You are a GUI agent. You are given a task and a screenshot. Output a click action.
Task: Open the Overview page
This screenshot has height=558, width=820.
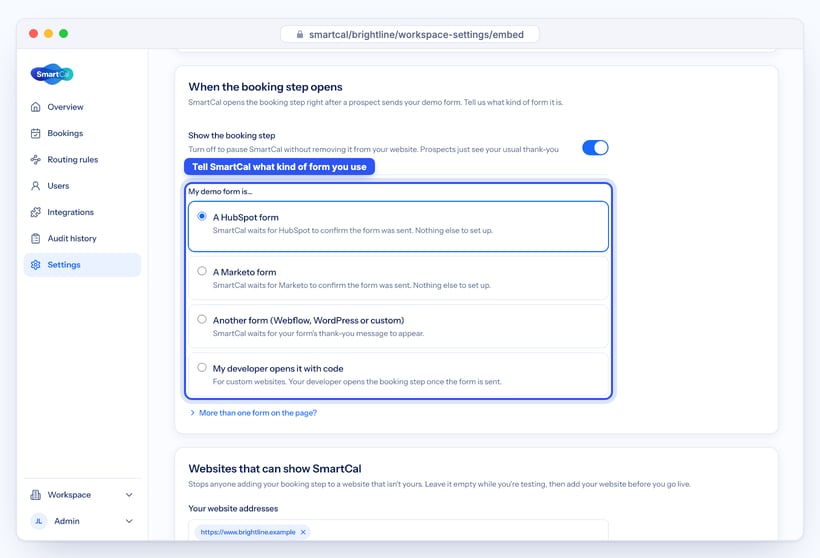(x=82, y=107)
